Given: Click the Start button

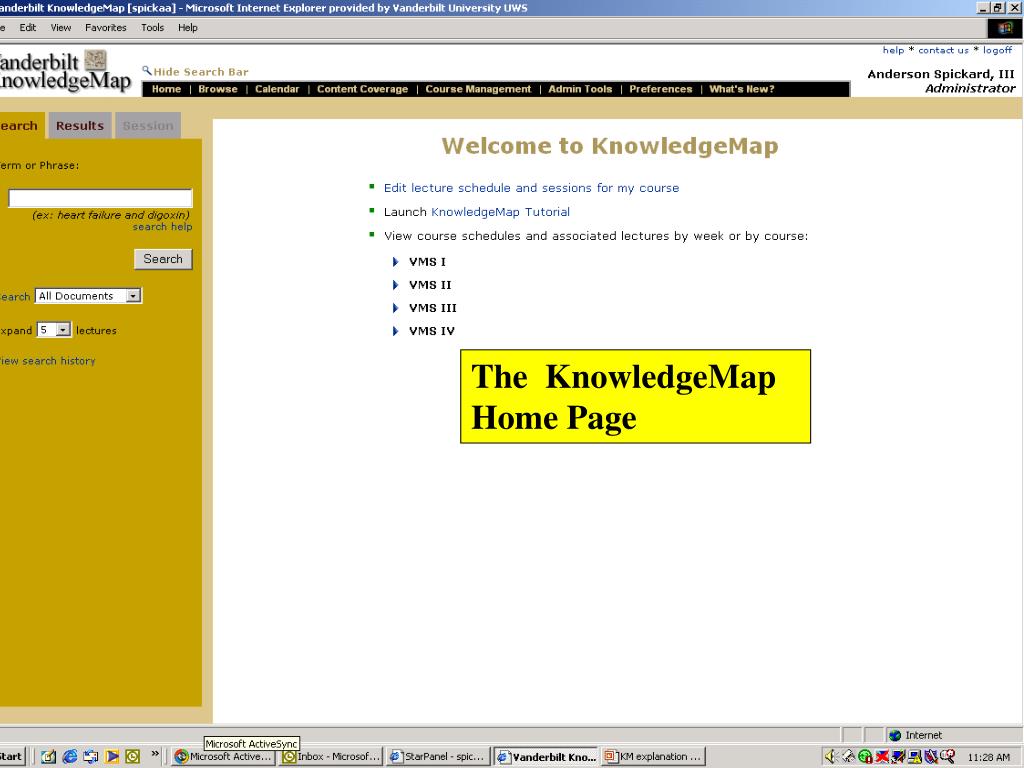Looking at the screenshot, I should (x=12, y=756).
